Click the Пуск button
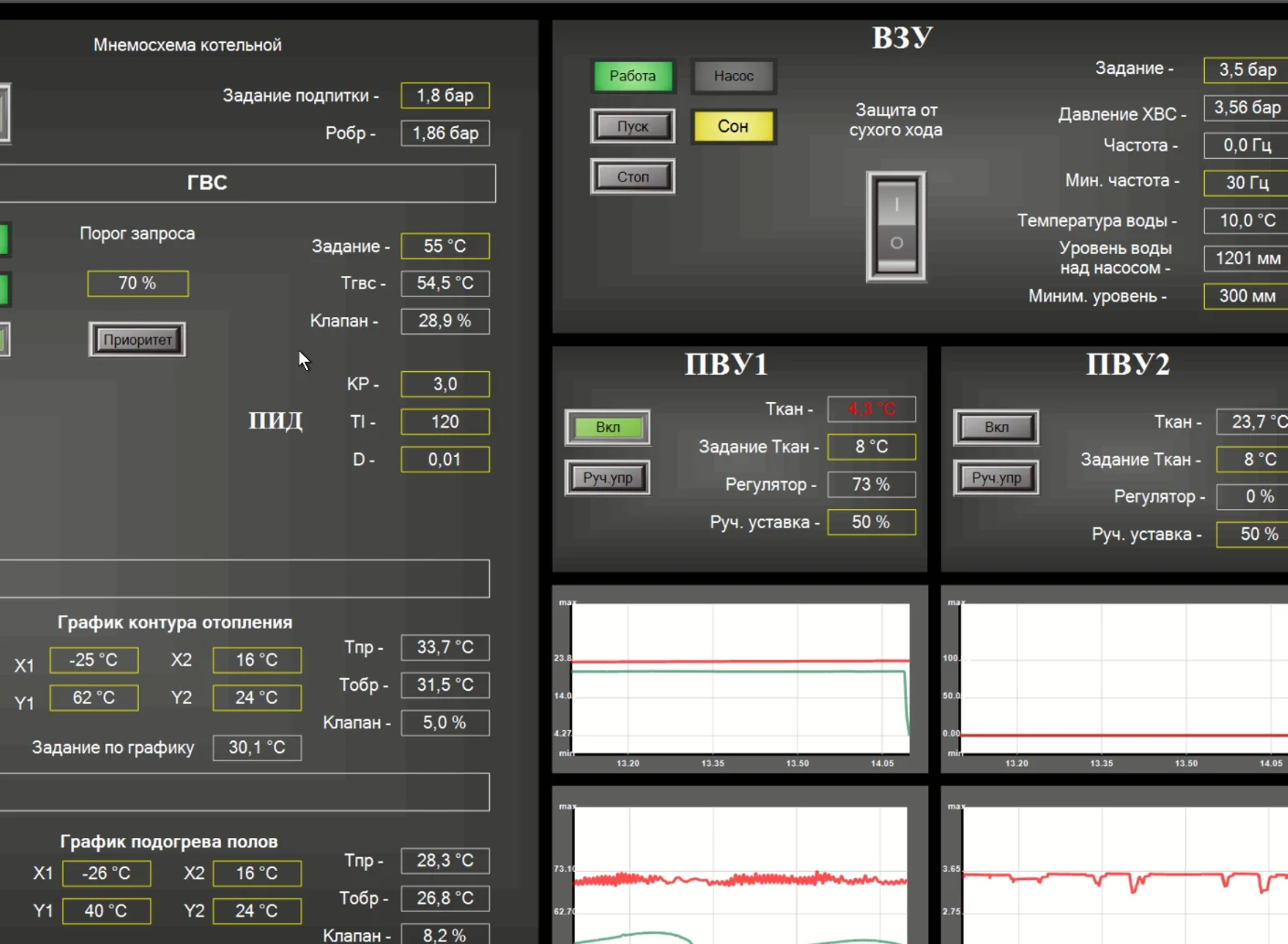This screenshot has width=1288, height=944. point(633,126)
